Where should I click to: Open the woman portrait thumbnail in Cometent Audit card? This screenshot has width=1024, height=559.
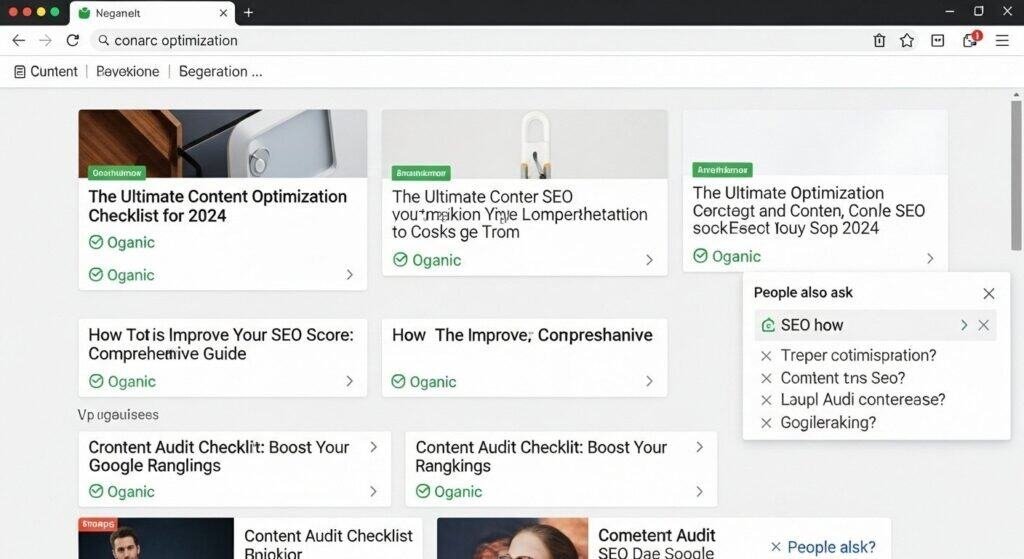pyautogui.click(x=513, y=538)
